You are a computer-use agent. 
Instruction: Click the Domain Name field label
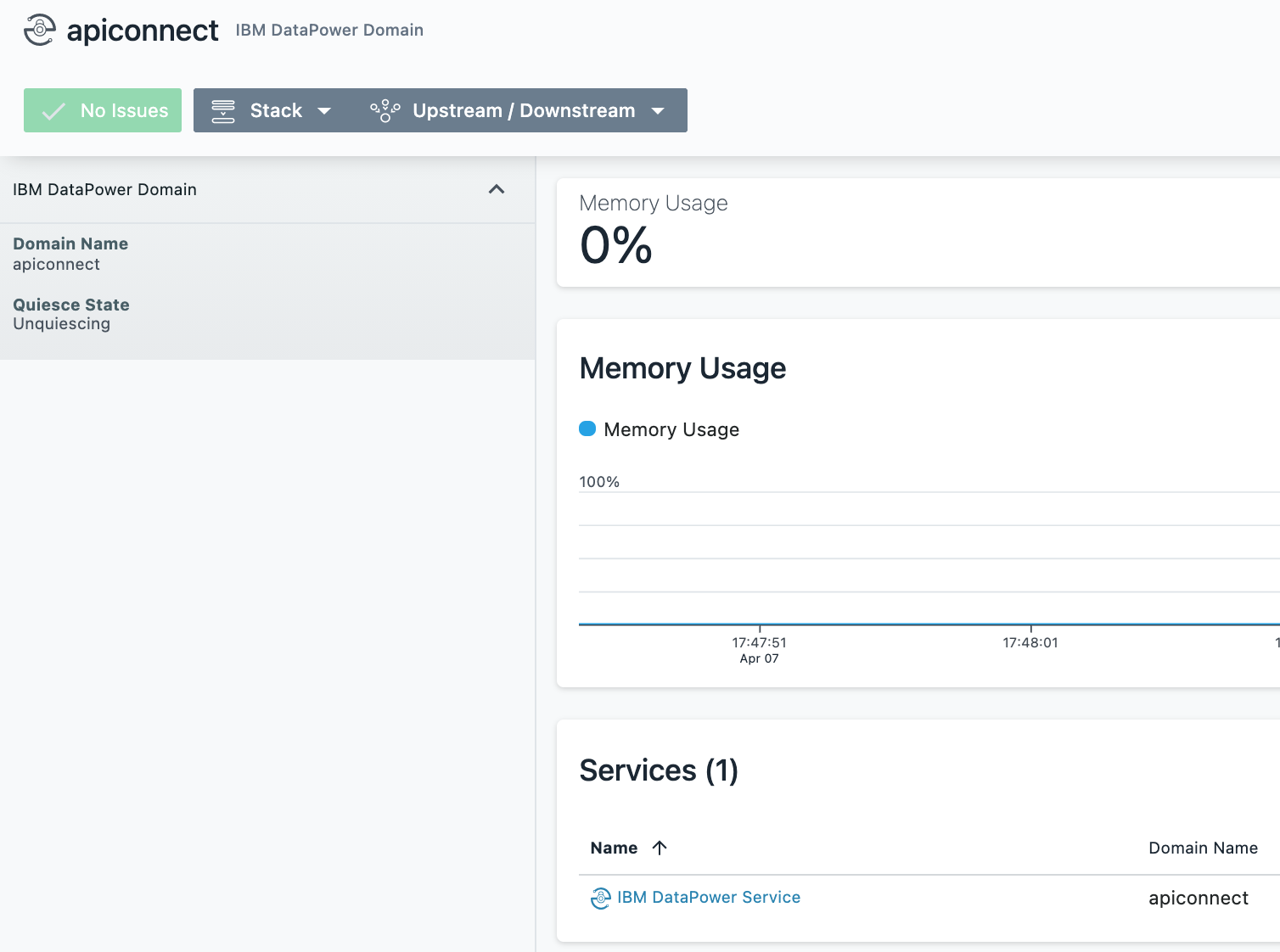(x=70, y=244)
